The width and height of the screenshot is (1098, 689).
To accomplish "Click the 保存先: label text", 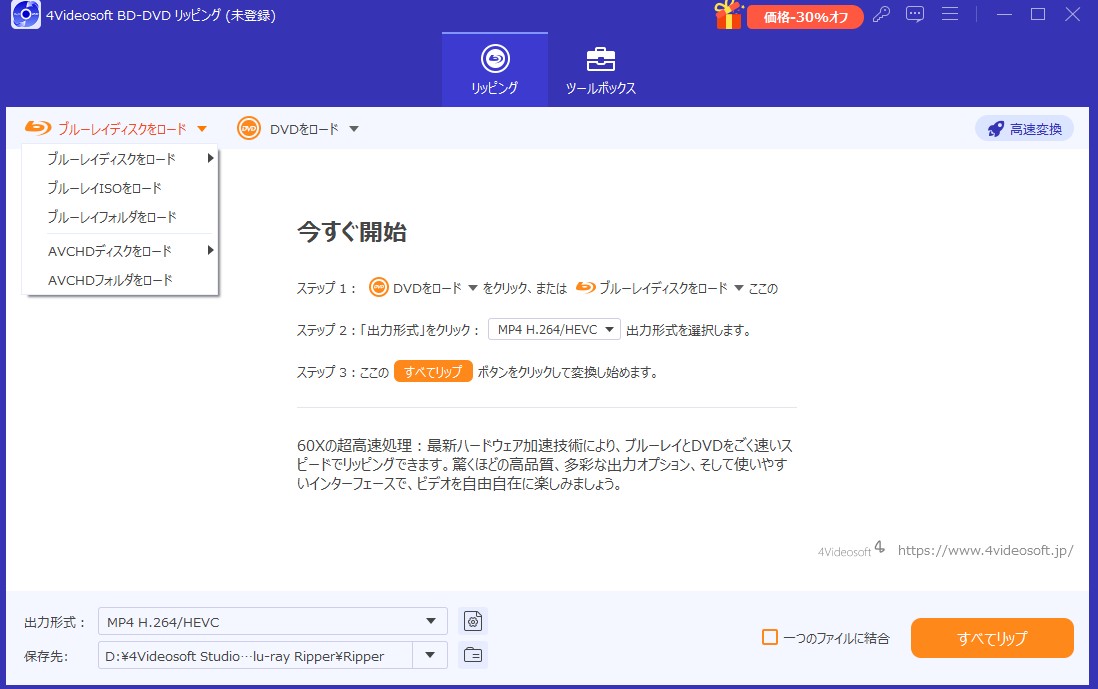I will (x=46, y=656).
